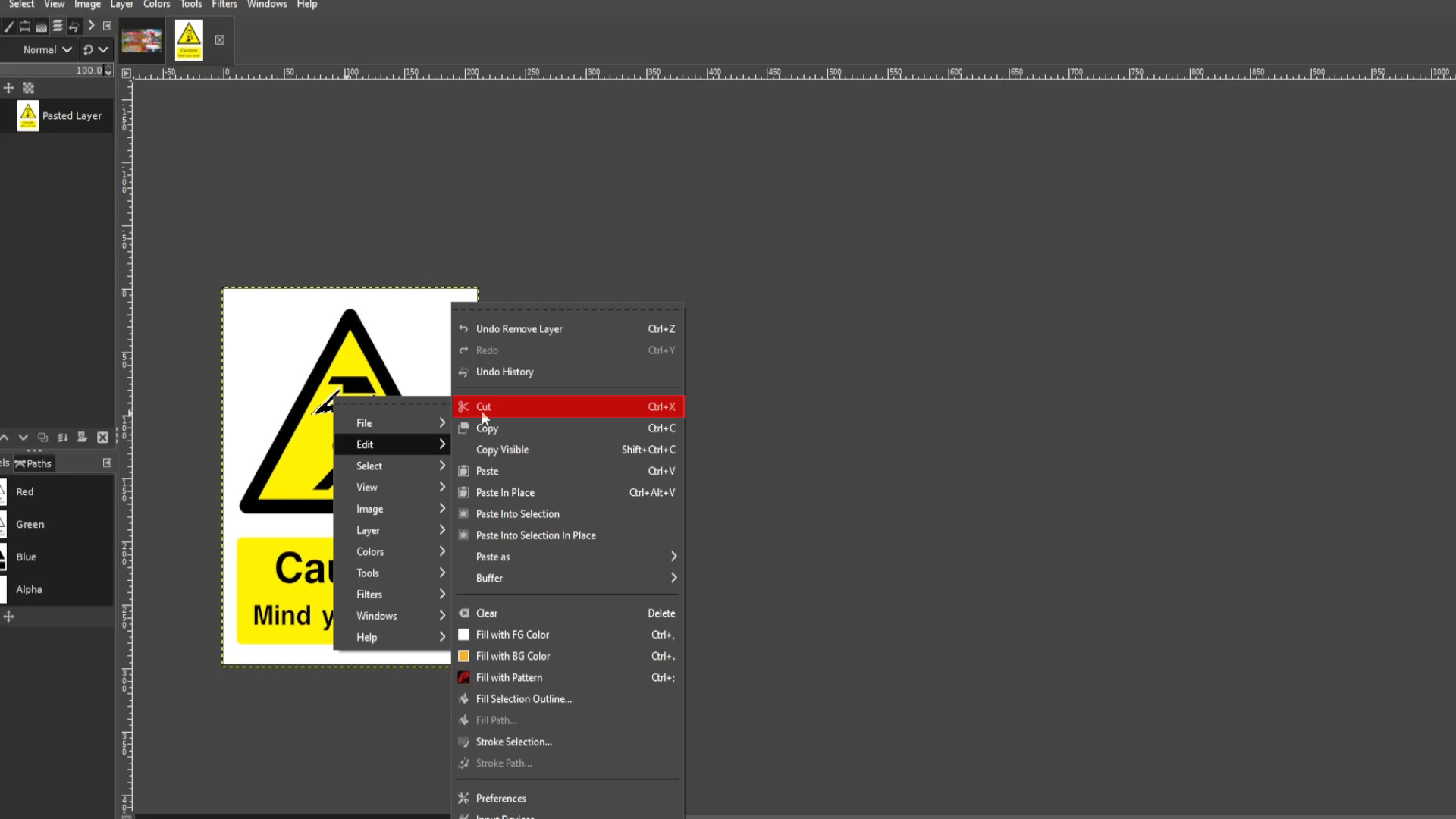Choose Undo Remove Layer
1456x819 pixels.
coord(568,329)
